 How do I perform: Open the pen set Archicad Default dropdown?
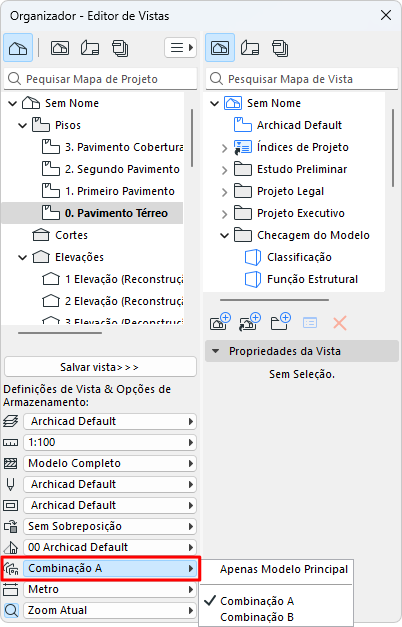pyautogui.click(x=110, y=484)
